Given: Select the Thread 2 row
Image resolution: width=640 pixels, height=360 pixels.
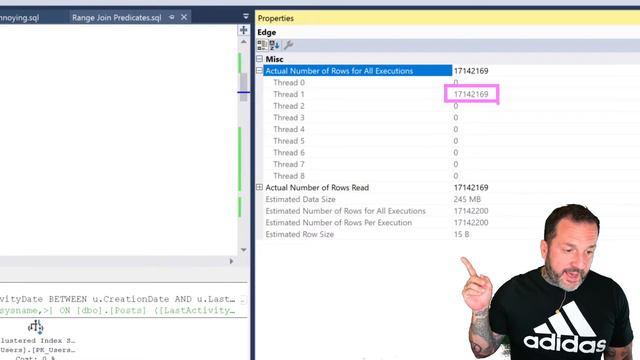Looking at the screenshot, I should [x=289, y=106].
